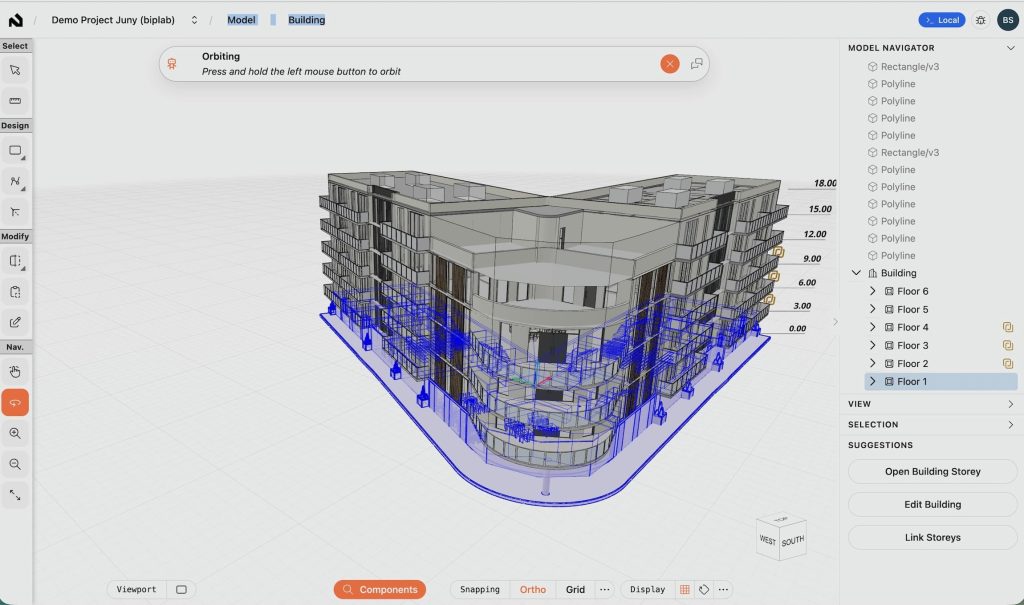This screenshot has width=1024, height=605.
Task: Dismiss the Orbiting hint with orange X
Action: click(669, 63)
